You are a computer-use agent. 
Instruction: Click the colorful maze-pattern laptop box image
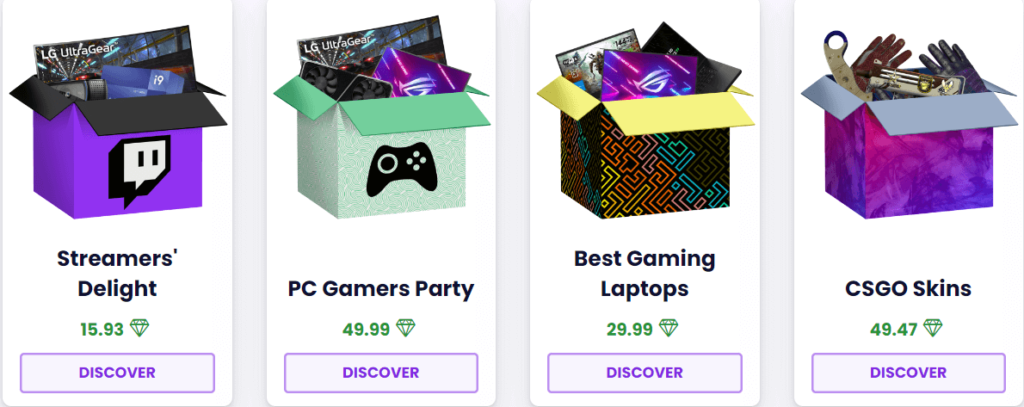tap(645, 124)
